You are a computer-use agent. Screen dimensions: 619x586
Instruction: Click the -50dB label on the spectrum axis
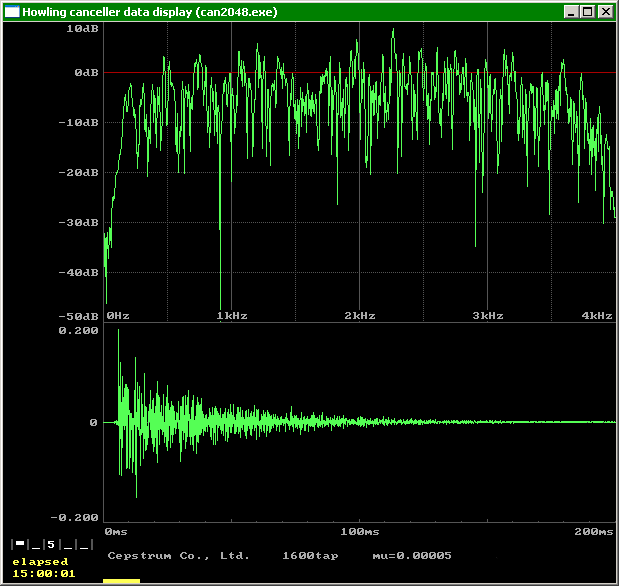pyautogui.click(x=80, y=315)
